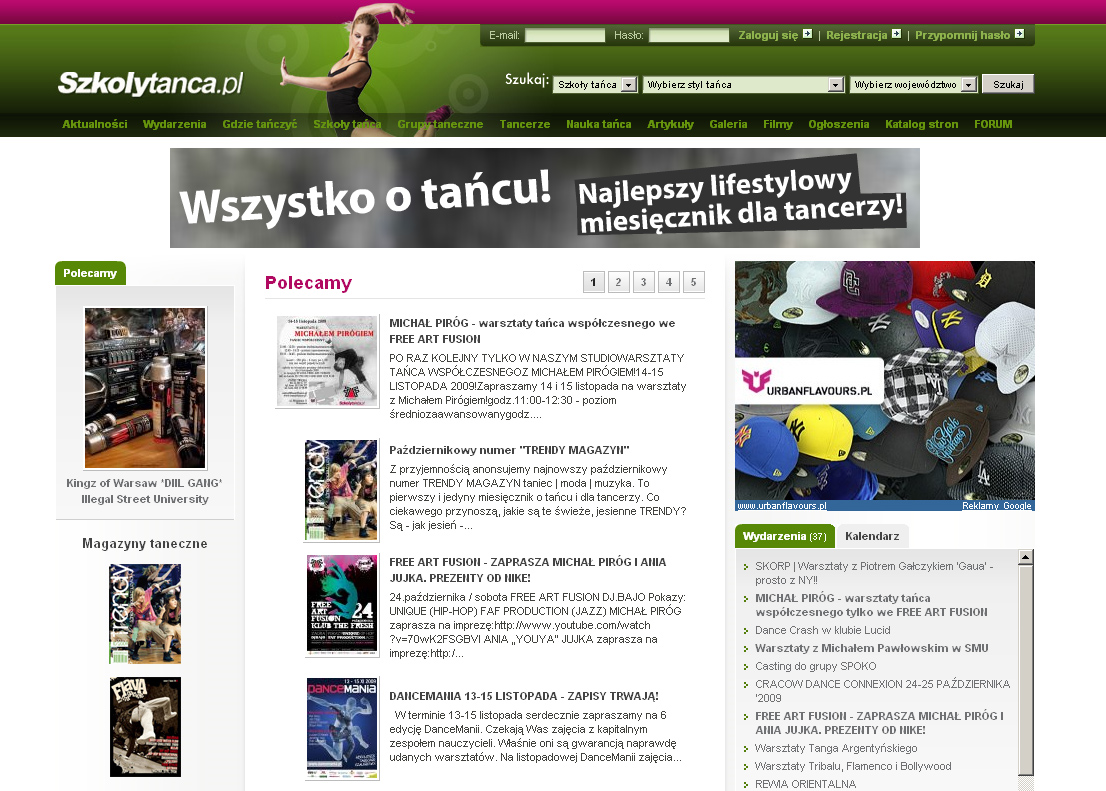The image size is (1106, 791).
Task: Open the Ogłoszenia menu item
Action: click(x=839, y=124)
